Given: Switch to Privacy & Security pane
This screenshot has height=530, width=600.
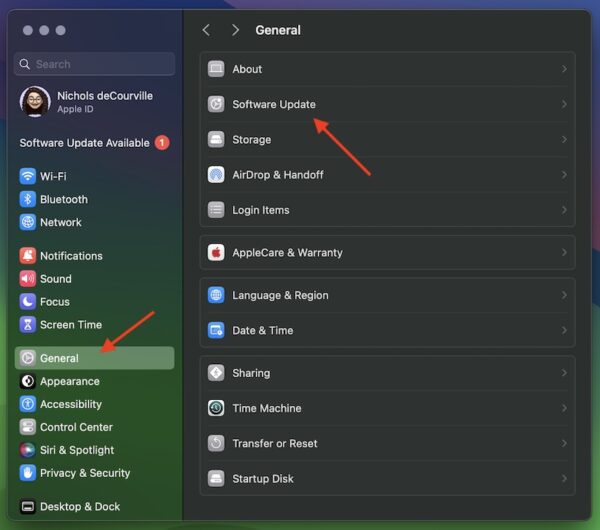Looking at the screenshot, I should (x=84, y=473).
